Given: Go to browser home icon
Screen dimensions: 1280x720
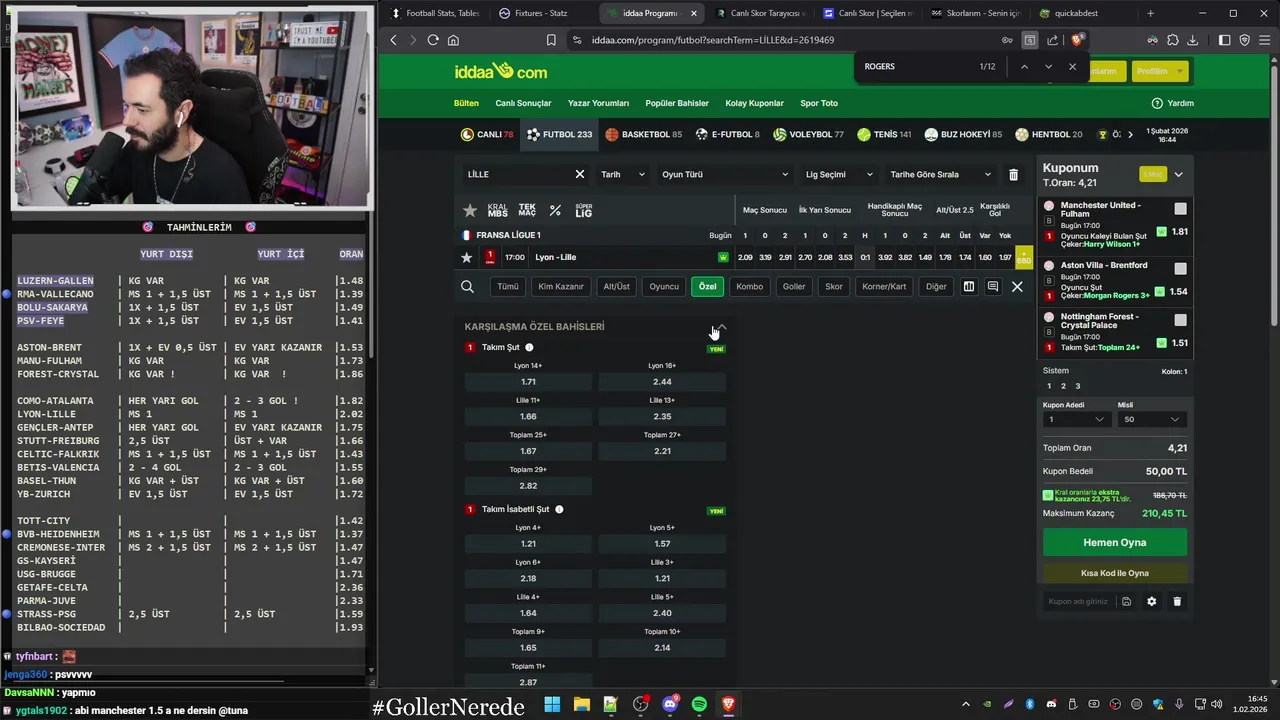Looking at the screenshot, I should pyautogui.click(x=453, y=40).
